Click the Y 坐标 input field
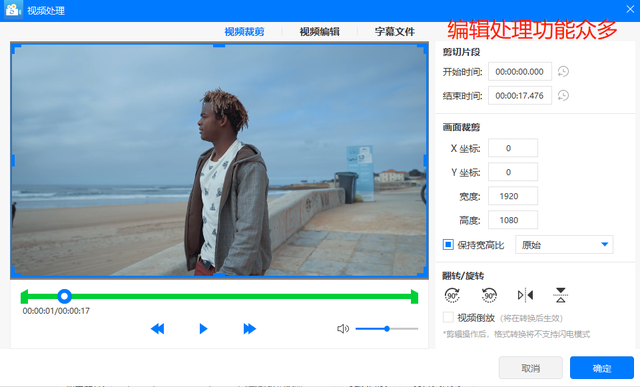Viewport: 640px width, 387px height. point(513,172)
